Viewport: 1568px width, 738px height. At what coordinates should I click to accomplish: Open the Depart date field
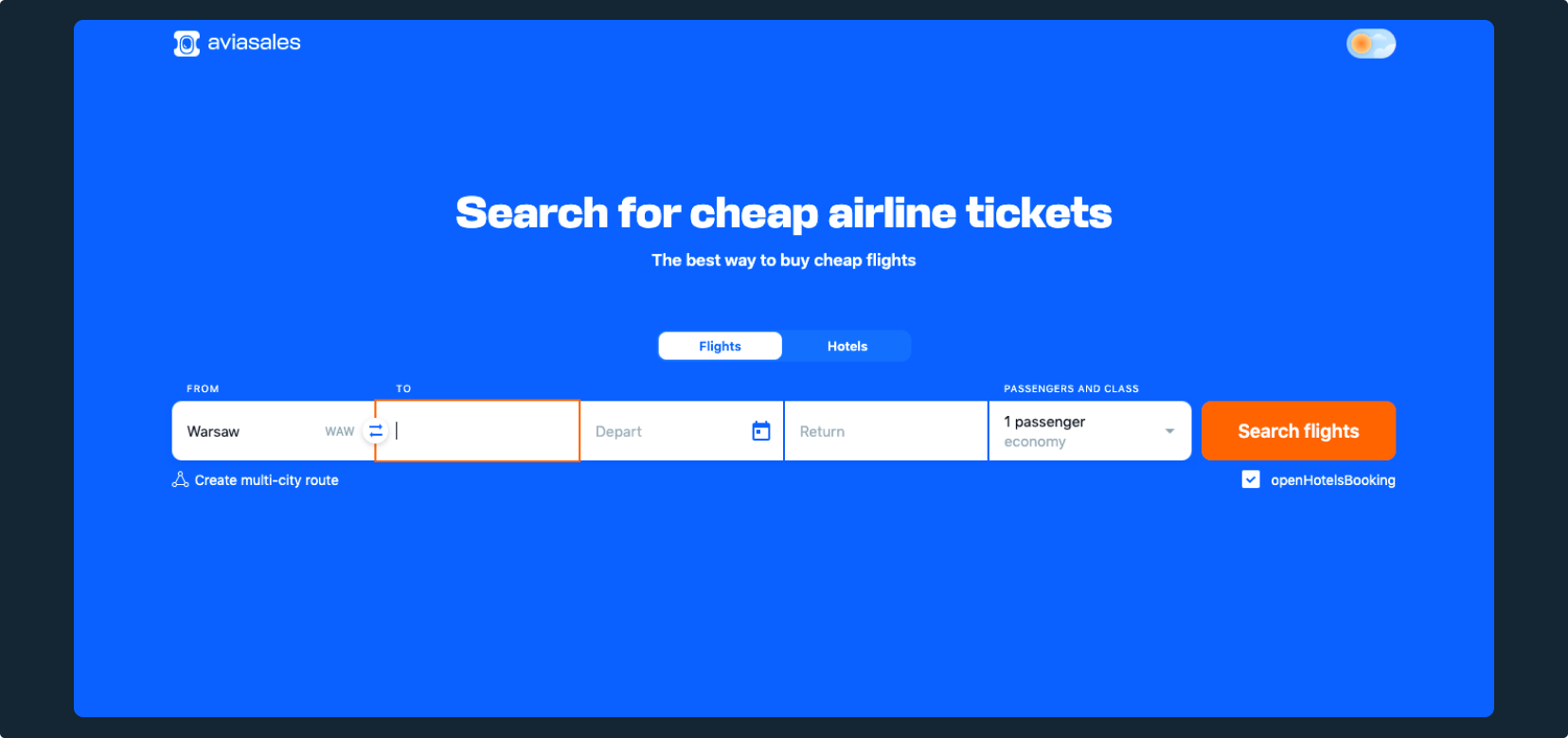click(x=663, y=431)
